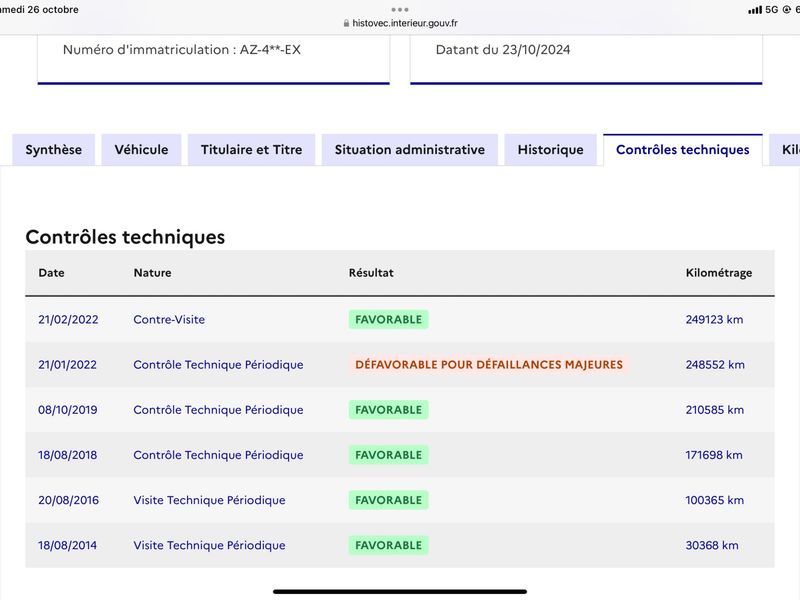Tap the three-dot multitasking indicator

(x=400, y=9)
